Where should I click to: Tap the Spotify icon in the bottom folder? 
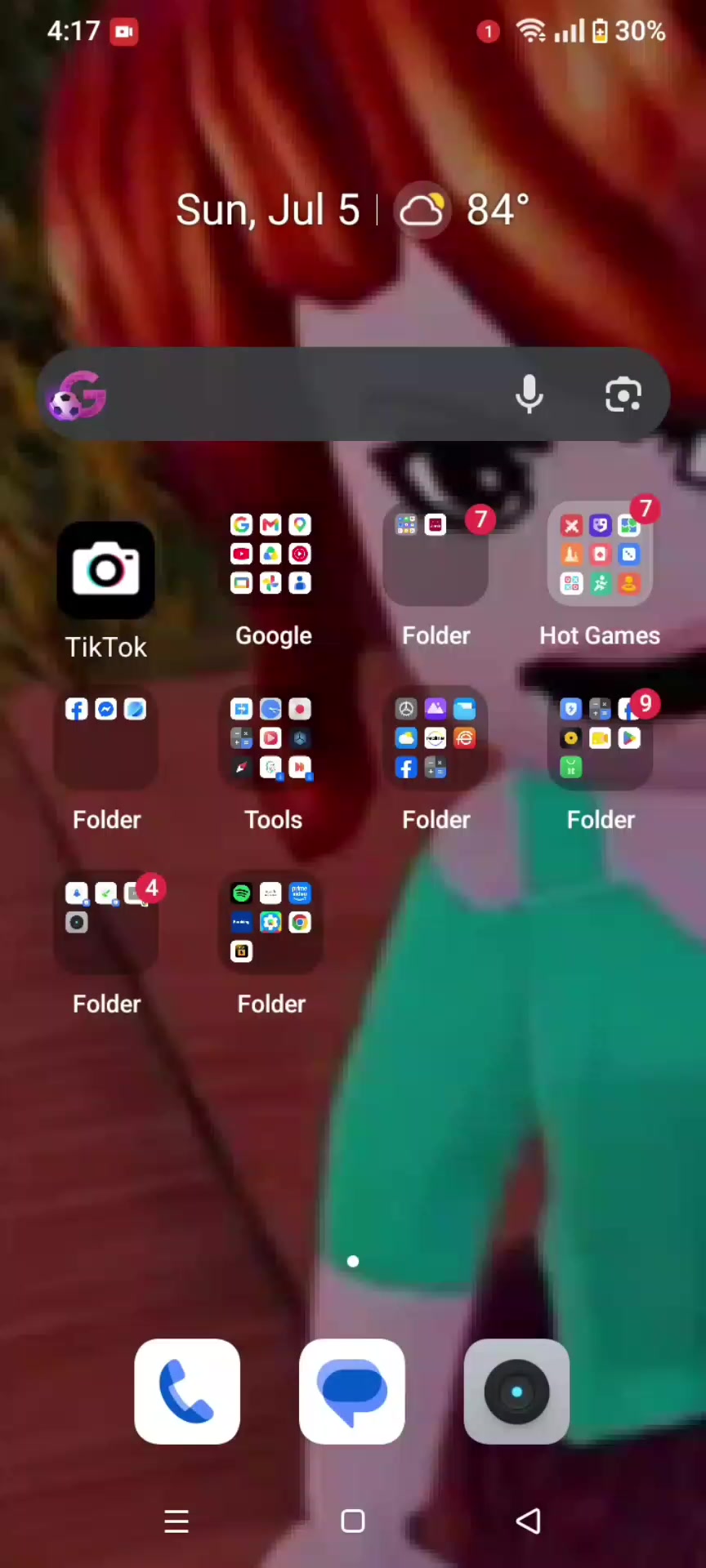[241, 893]
